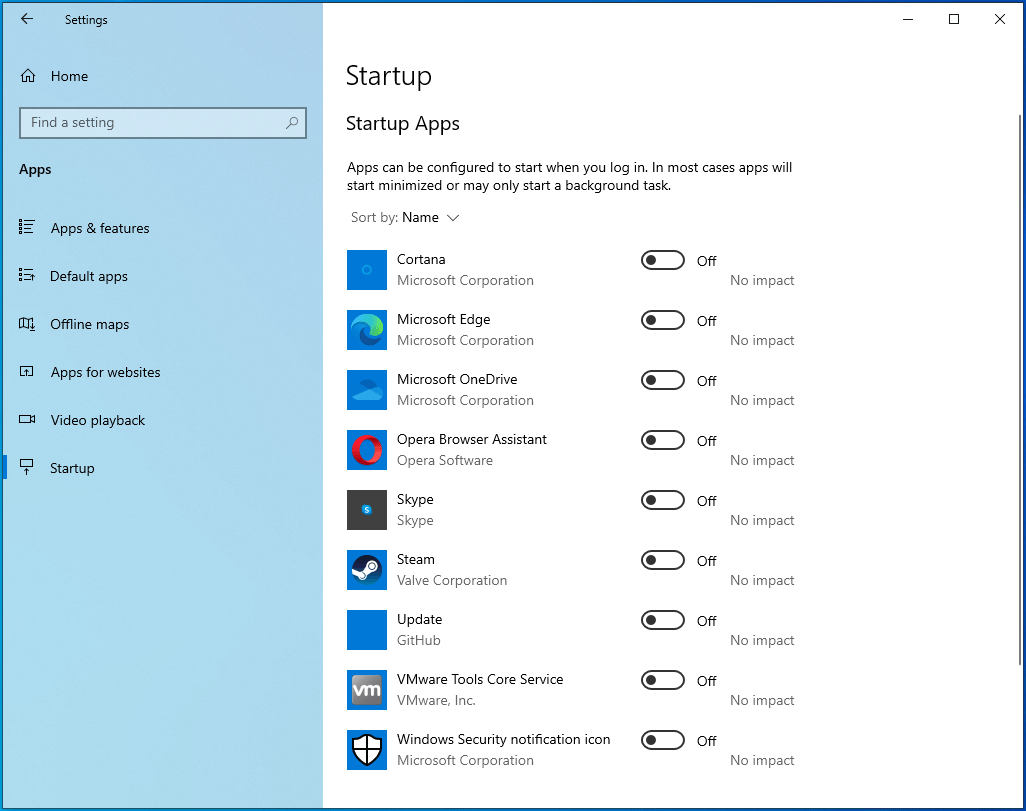1026x811 pixels.
Task: Click the back arrow button
Action: 26,19
